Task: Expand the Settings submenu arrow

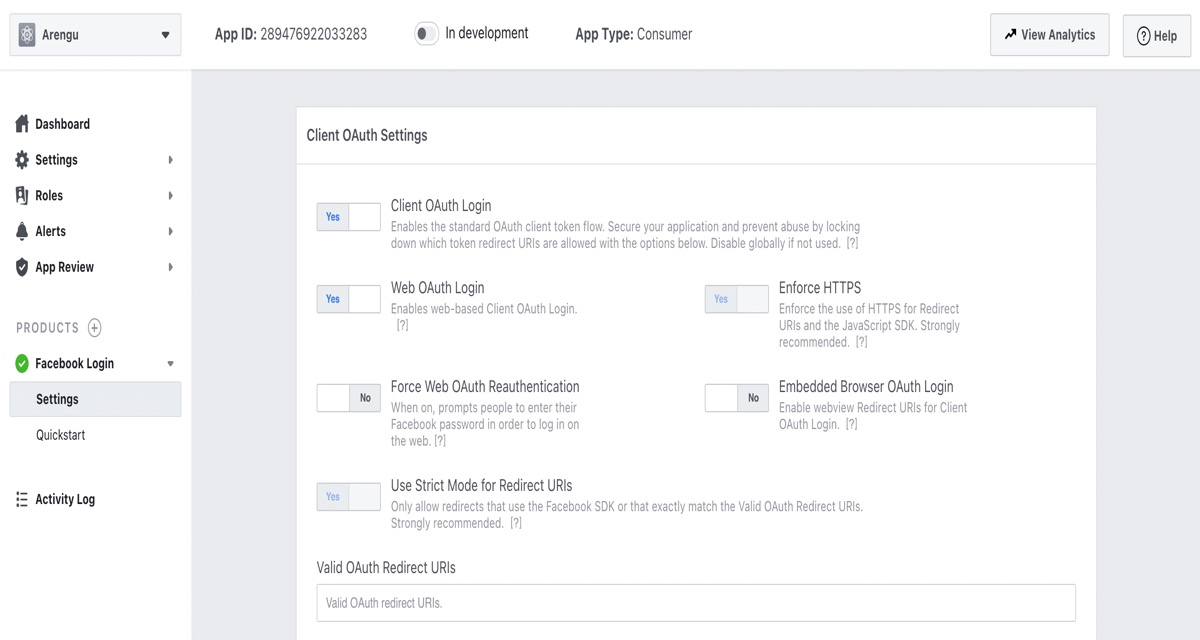Action: point(170,160)
